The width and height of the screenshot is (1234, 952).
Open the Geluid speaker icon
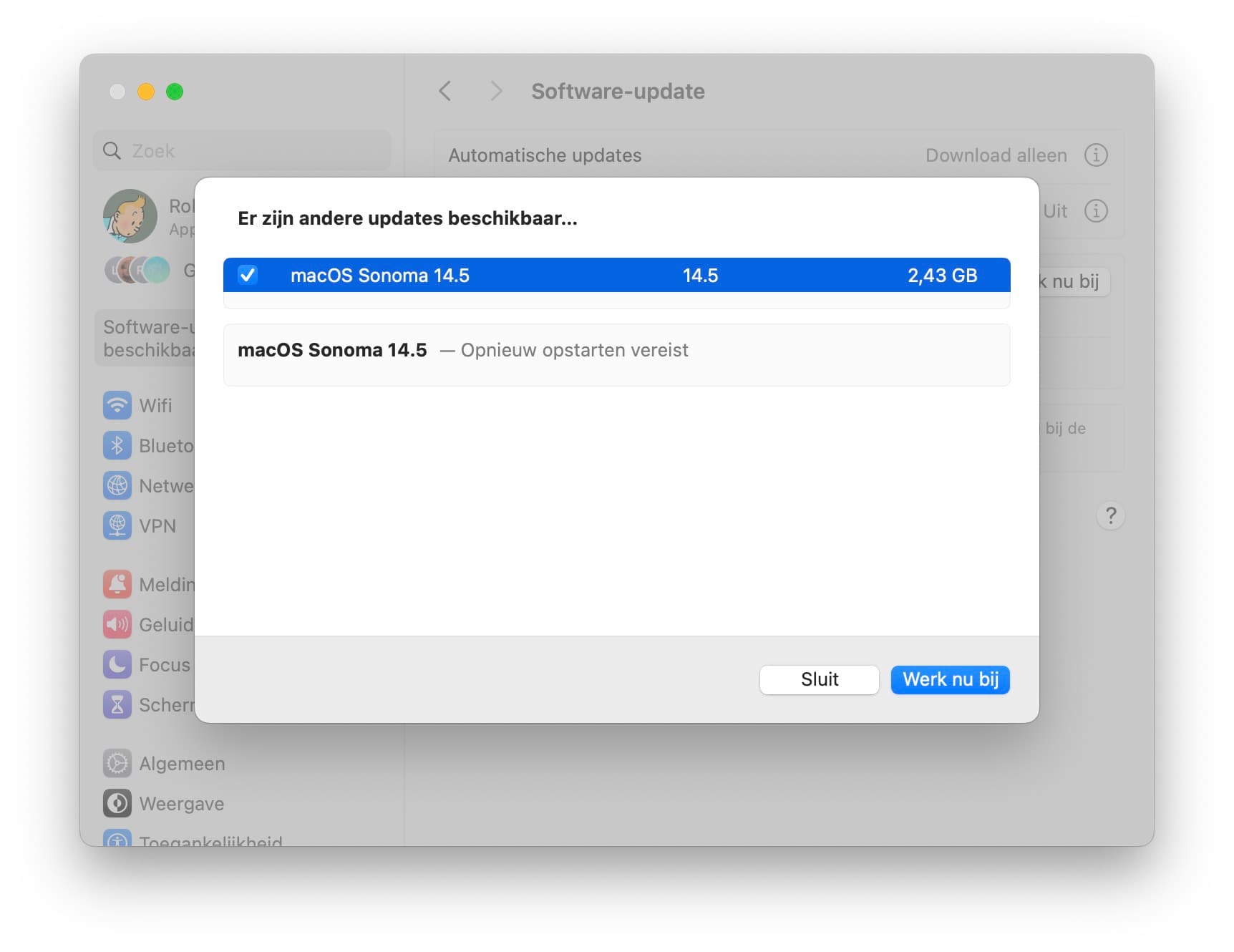click(117, 624)
